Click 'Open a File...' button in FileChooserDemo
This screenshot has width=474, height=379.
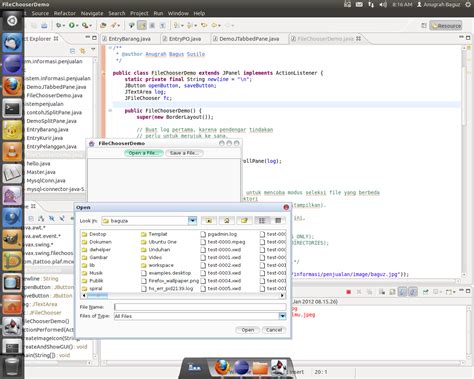click(144, 153)
